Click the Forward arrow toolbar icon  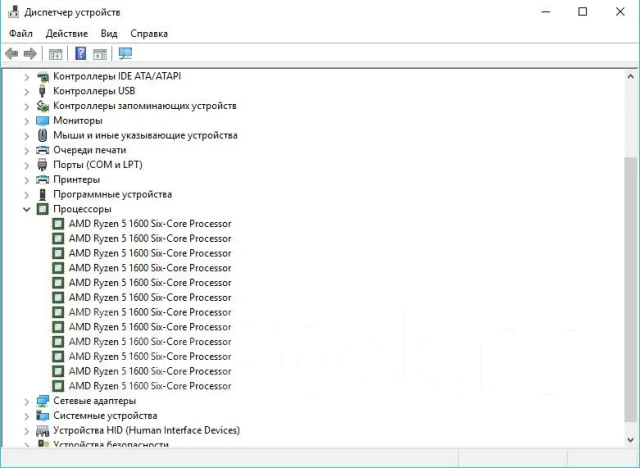30,53
